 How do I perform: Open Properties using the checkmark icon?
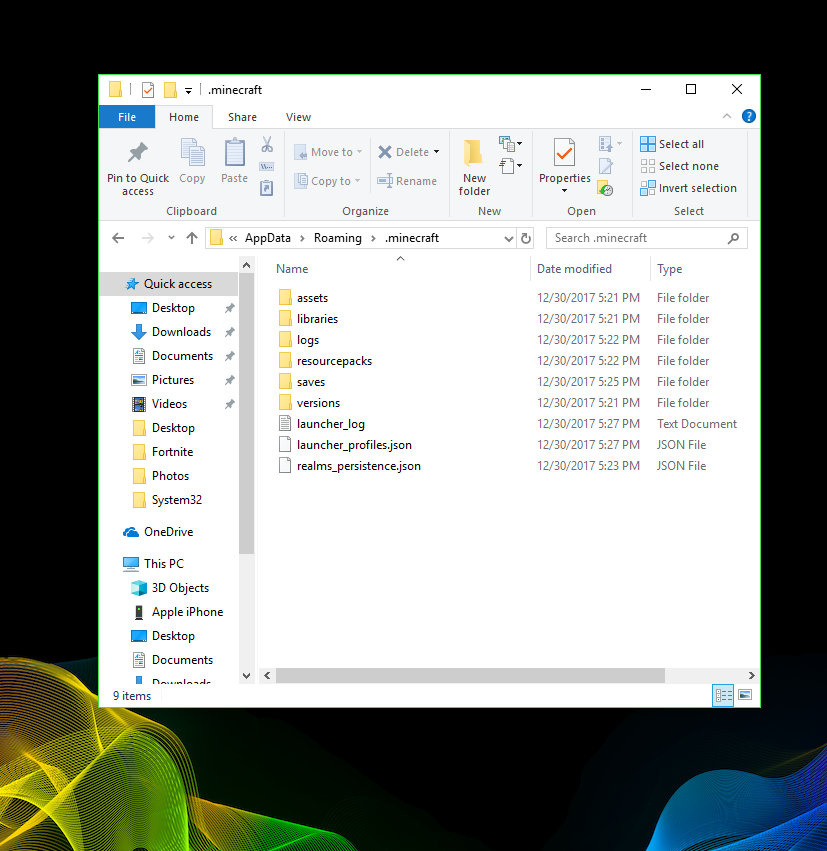(565, 153)
